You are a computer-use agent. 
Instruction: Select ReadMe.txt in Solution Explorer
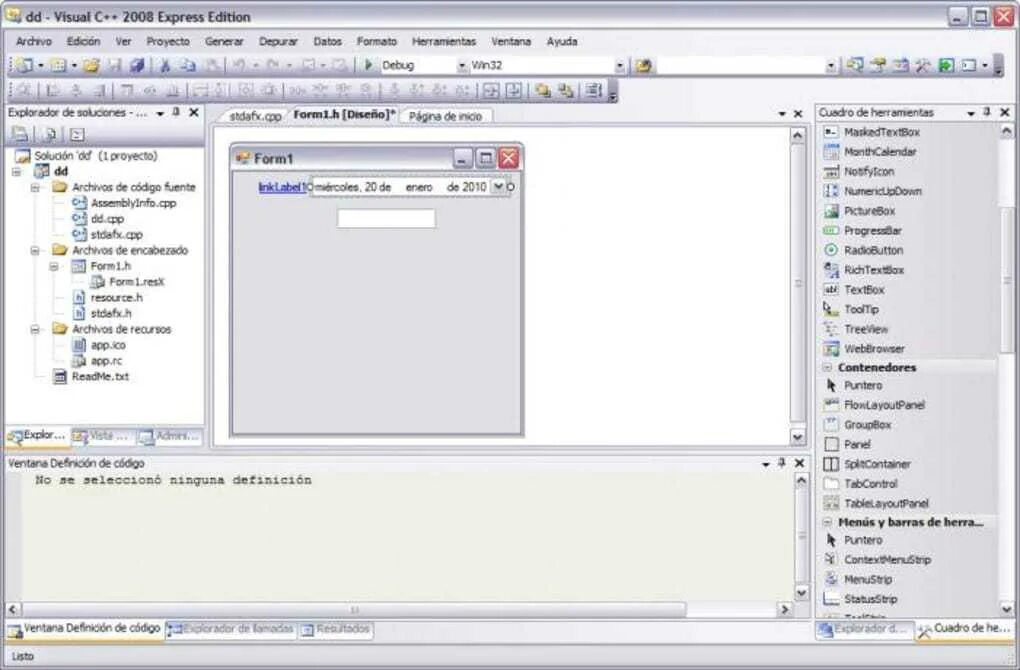tap(100, 376)
